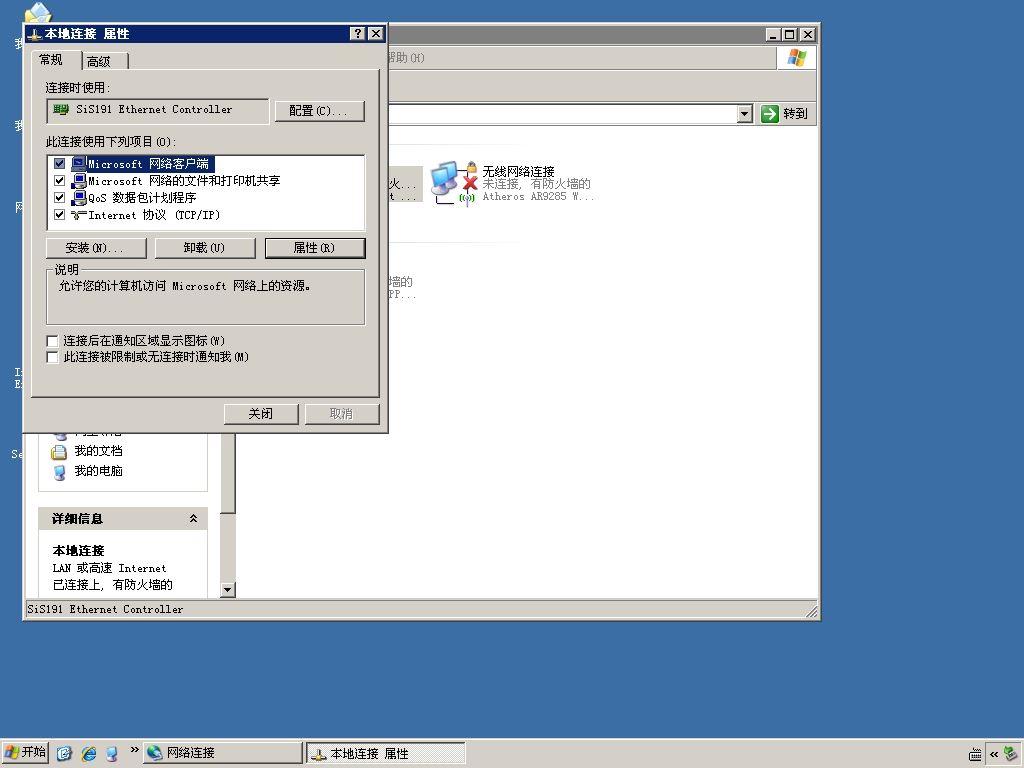Click the 本地连接 属性 title bar icon
1024x768 pixels.
(35, 34)
